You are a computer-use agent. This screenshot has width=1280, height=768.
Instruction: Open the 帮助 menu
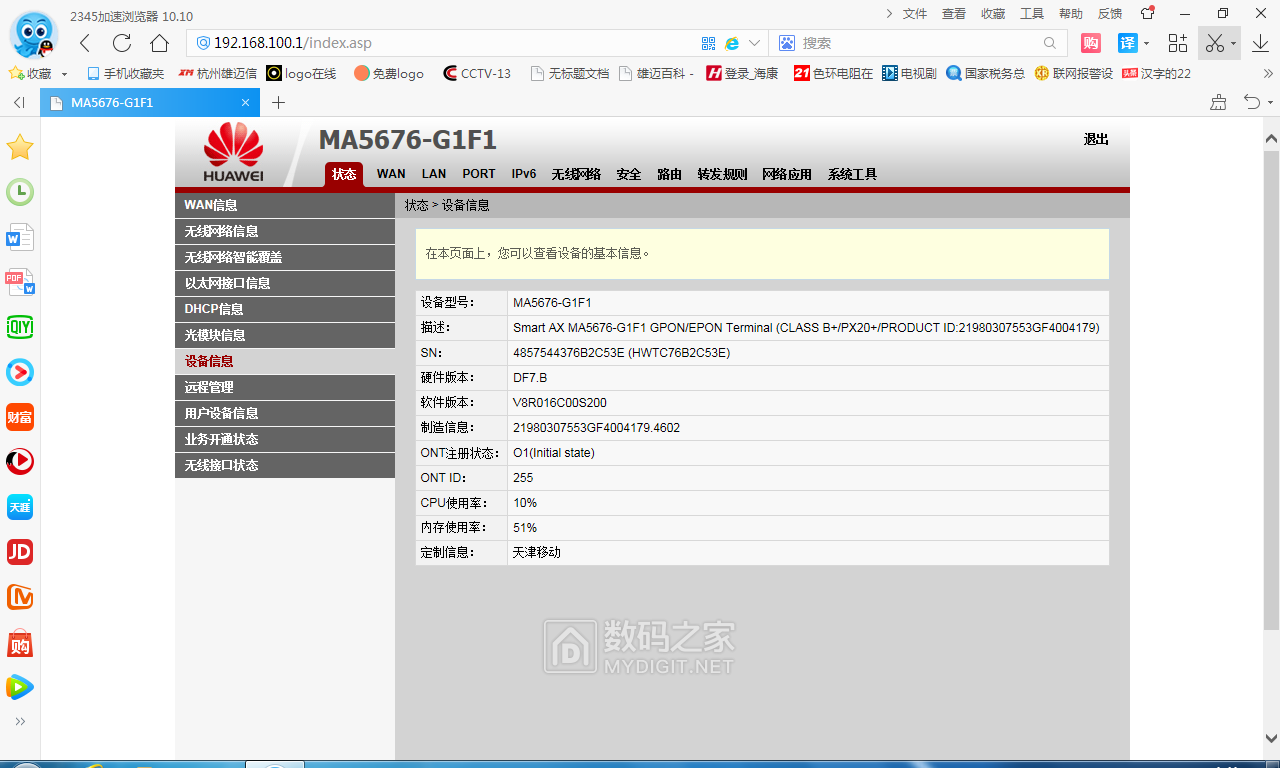pyautogui.click(x=1071, y=14)
